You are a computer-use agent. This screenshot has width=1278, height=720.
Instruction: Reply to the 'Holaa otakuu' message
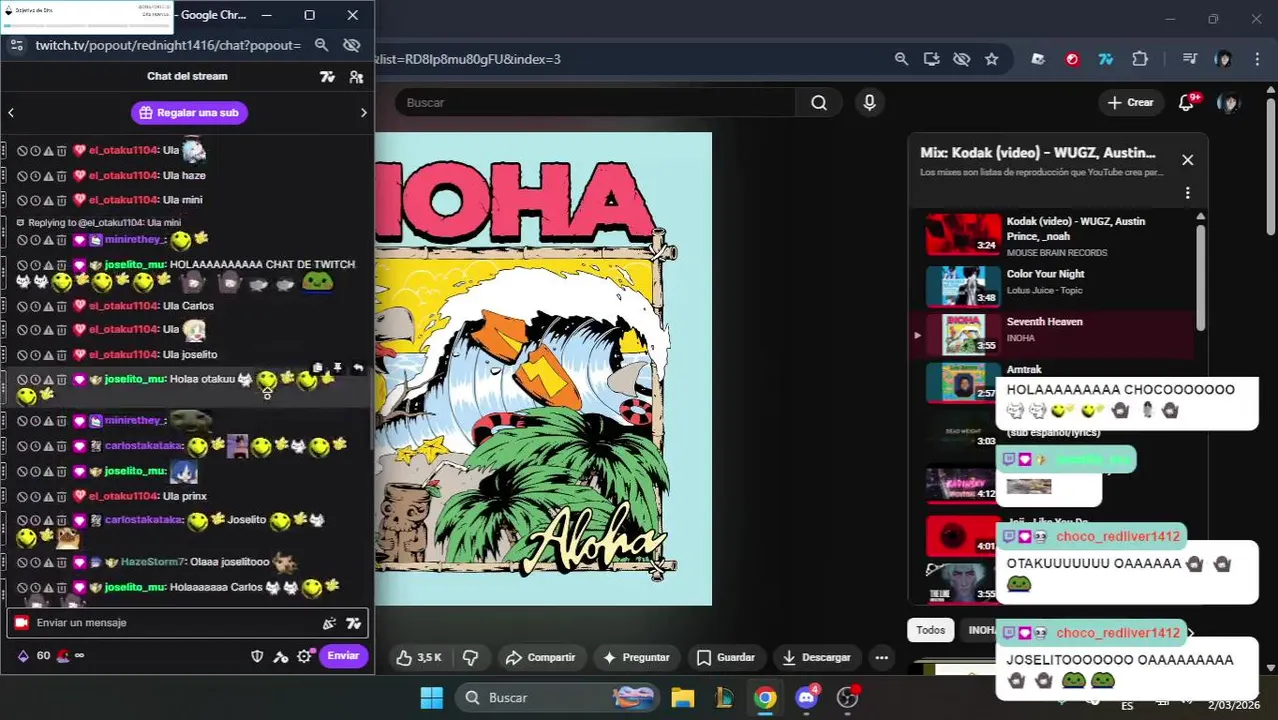358,369
